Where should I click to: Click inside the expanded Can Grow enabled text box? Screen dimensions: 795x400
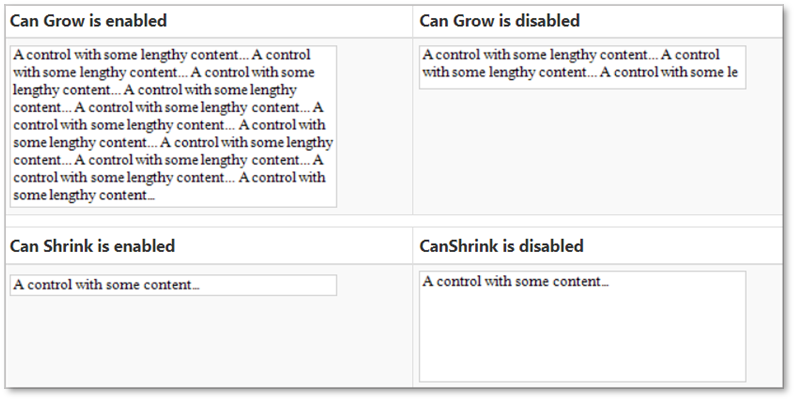coord(173,126)
